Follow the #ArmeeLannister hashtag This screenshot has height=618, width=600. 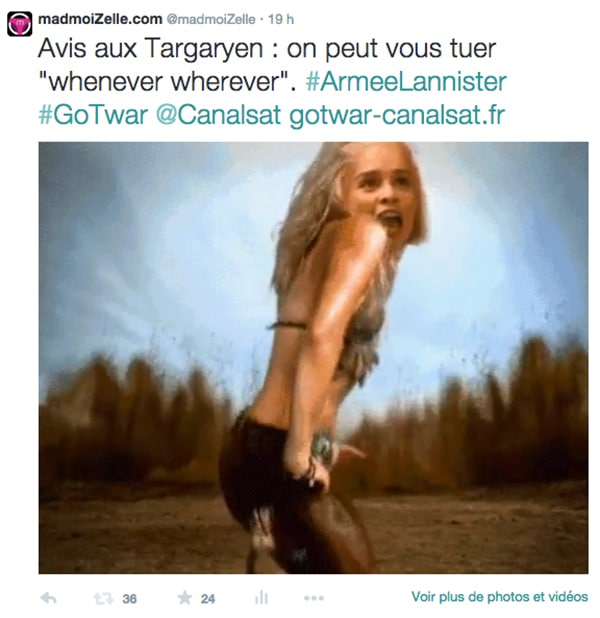click(406, 82)
